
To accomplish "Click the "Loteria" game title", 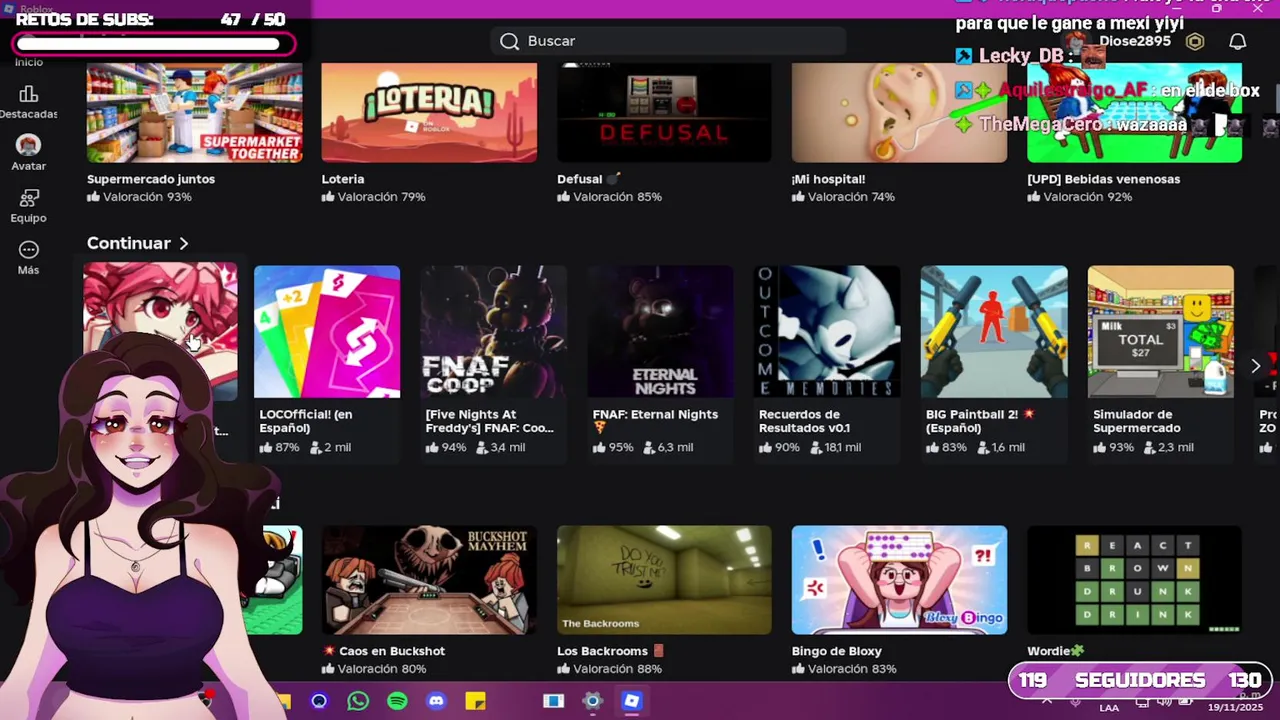I will pos(343,179).
